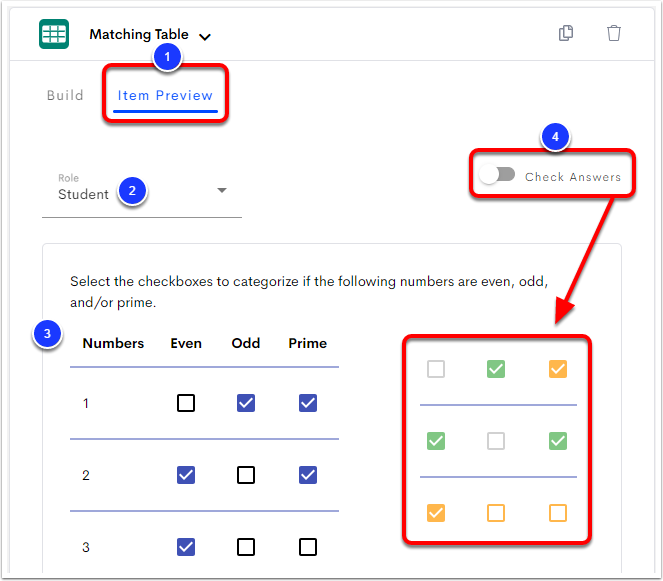This screenshot has width=663, height=581.
Task: Check the Prime box for number 3
Action: pyautogui.click(x=308, y=547)
